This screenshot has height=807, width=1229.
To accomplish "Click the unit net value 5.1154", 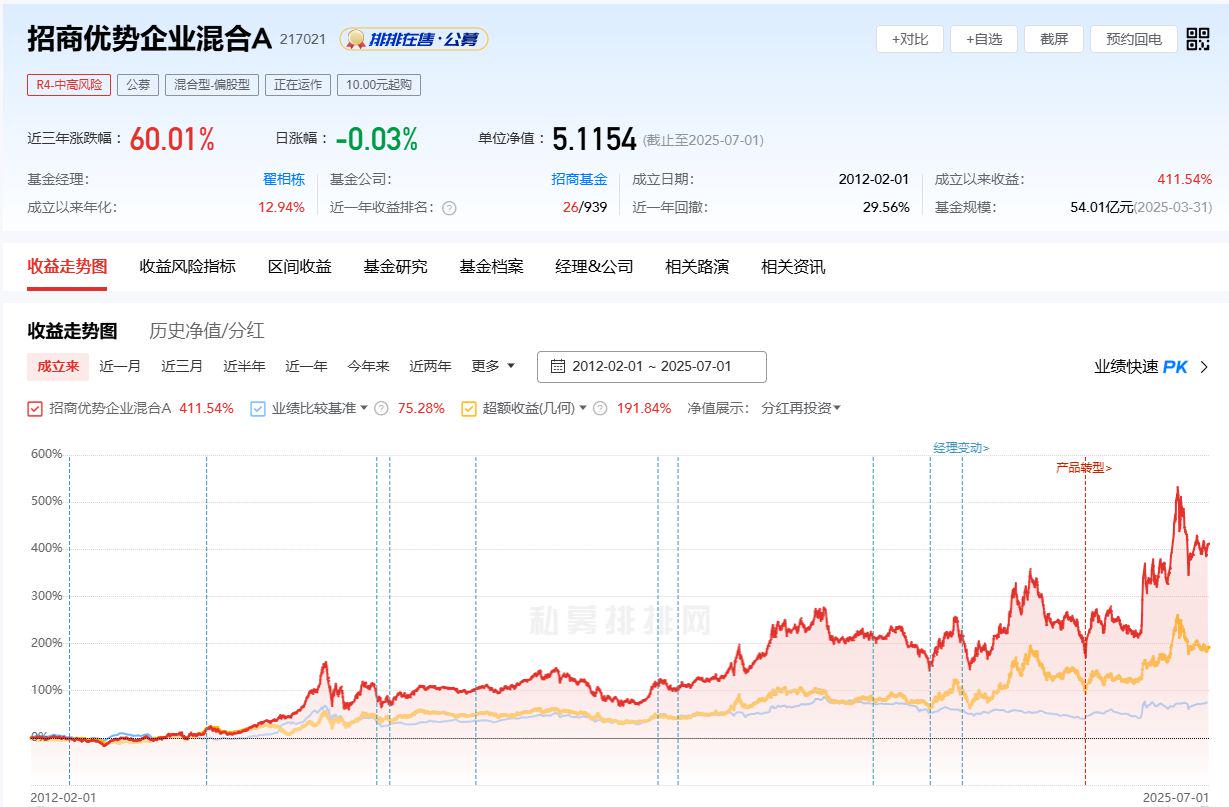I will click(594, 139).
